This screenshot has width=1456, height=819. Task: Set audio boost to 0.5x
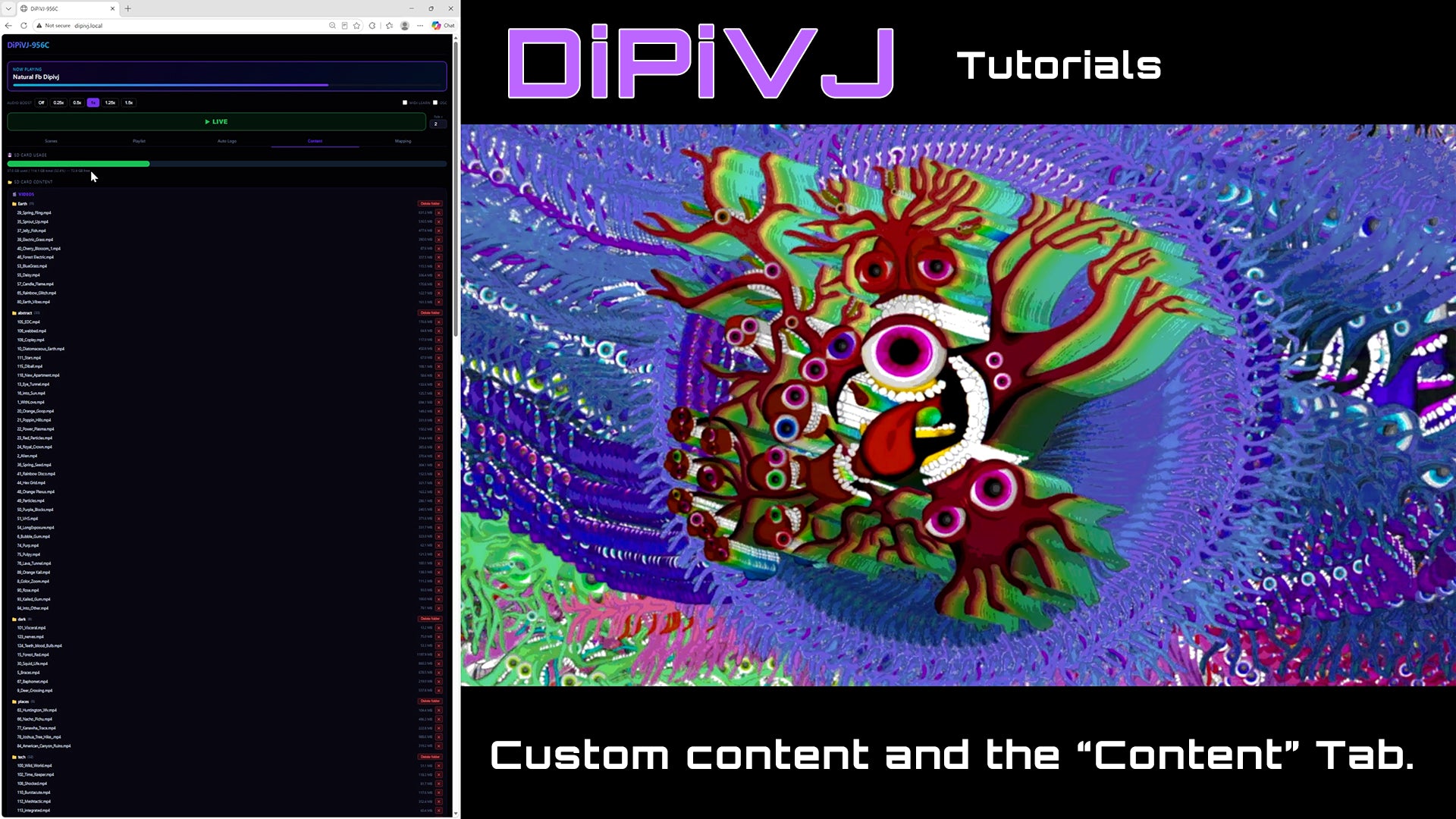pos(77,102)
